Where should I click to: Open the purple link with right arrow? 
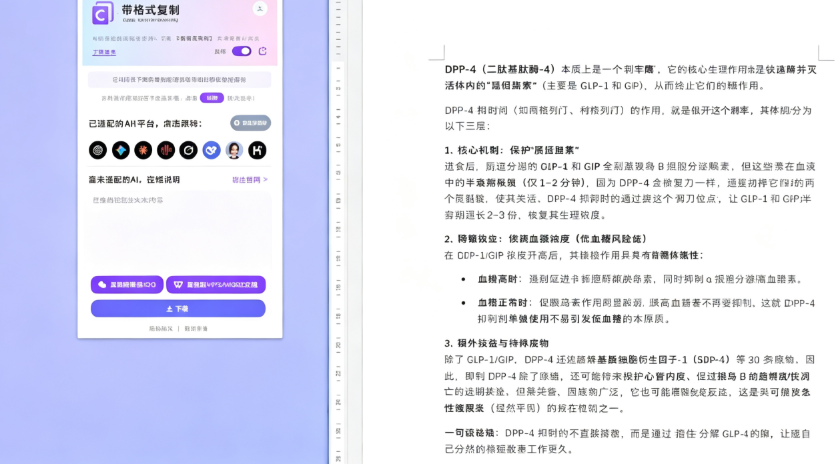click(x=250, y=180)
